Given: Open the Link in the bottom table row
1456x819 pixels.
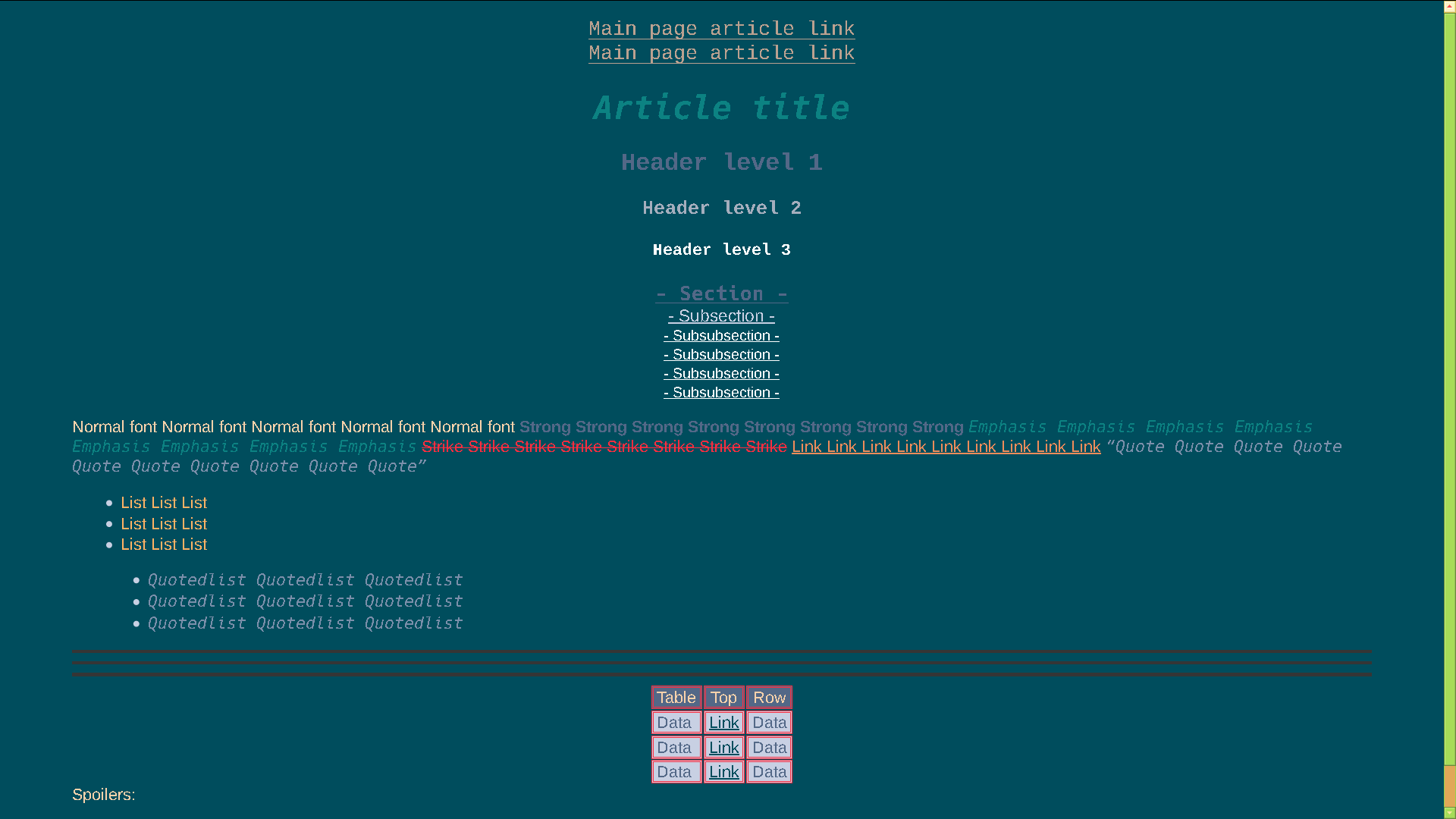Looking at the screenshot, I should pos(723,771).
